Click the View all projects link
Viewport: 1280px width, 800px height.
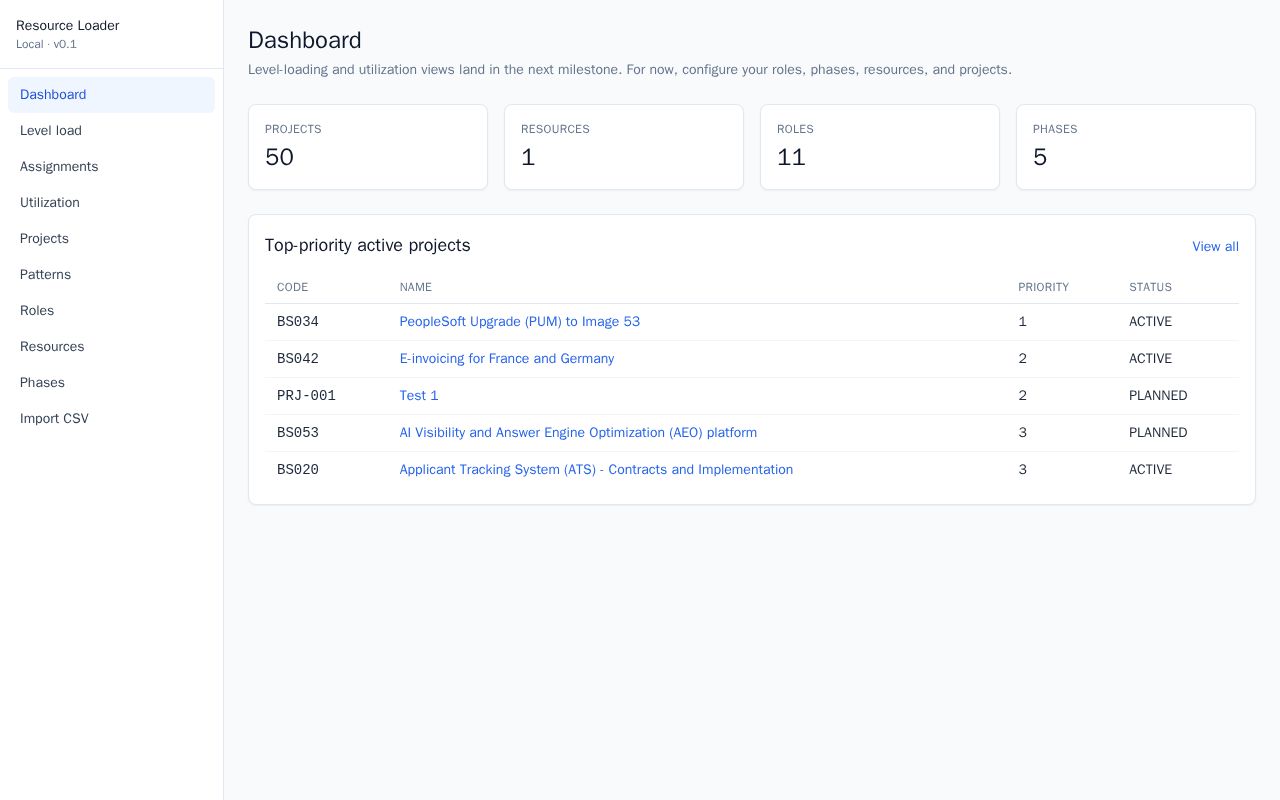pos(1215,247)
